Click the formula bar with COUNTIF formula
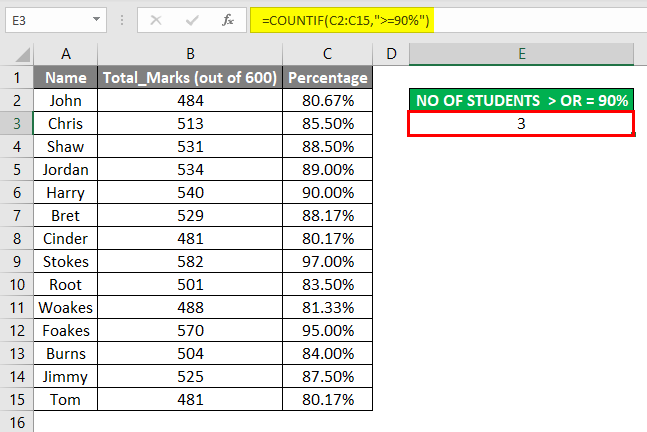 tap(449, 20)
